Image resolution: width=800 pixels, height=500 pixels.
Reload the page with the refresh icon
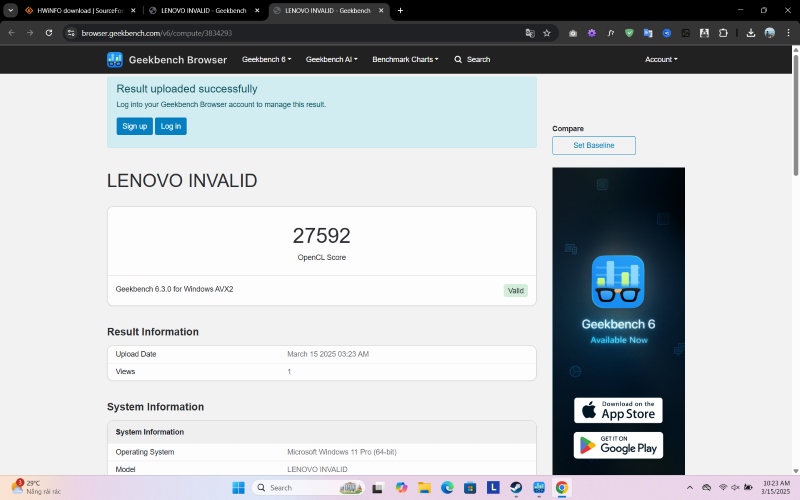(49, 33)
